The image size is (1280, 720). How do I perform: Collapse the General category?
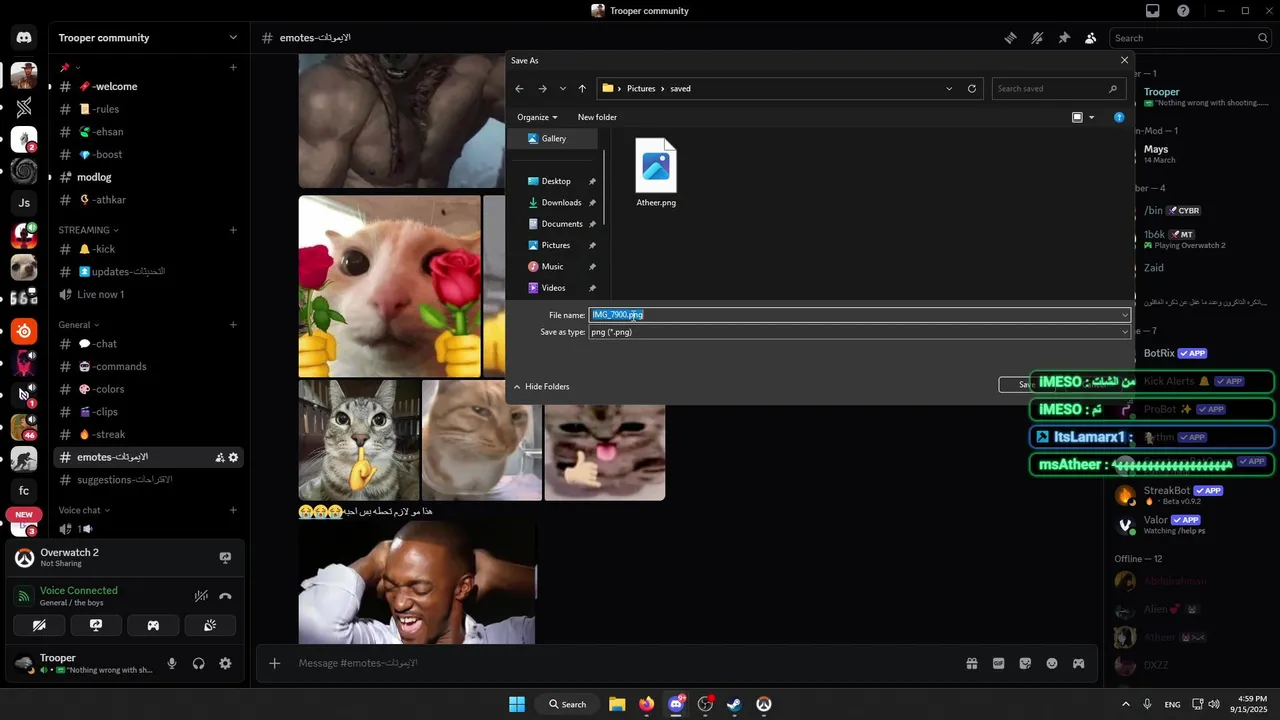[x=78, y=325]
